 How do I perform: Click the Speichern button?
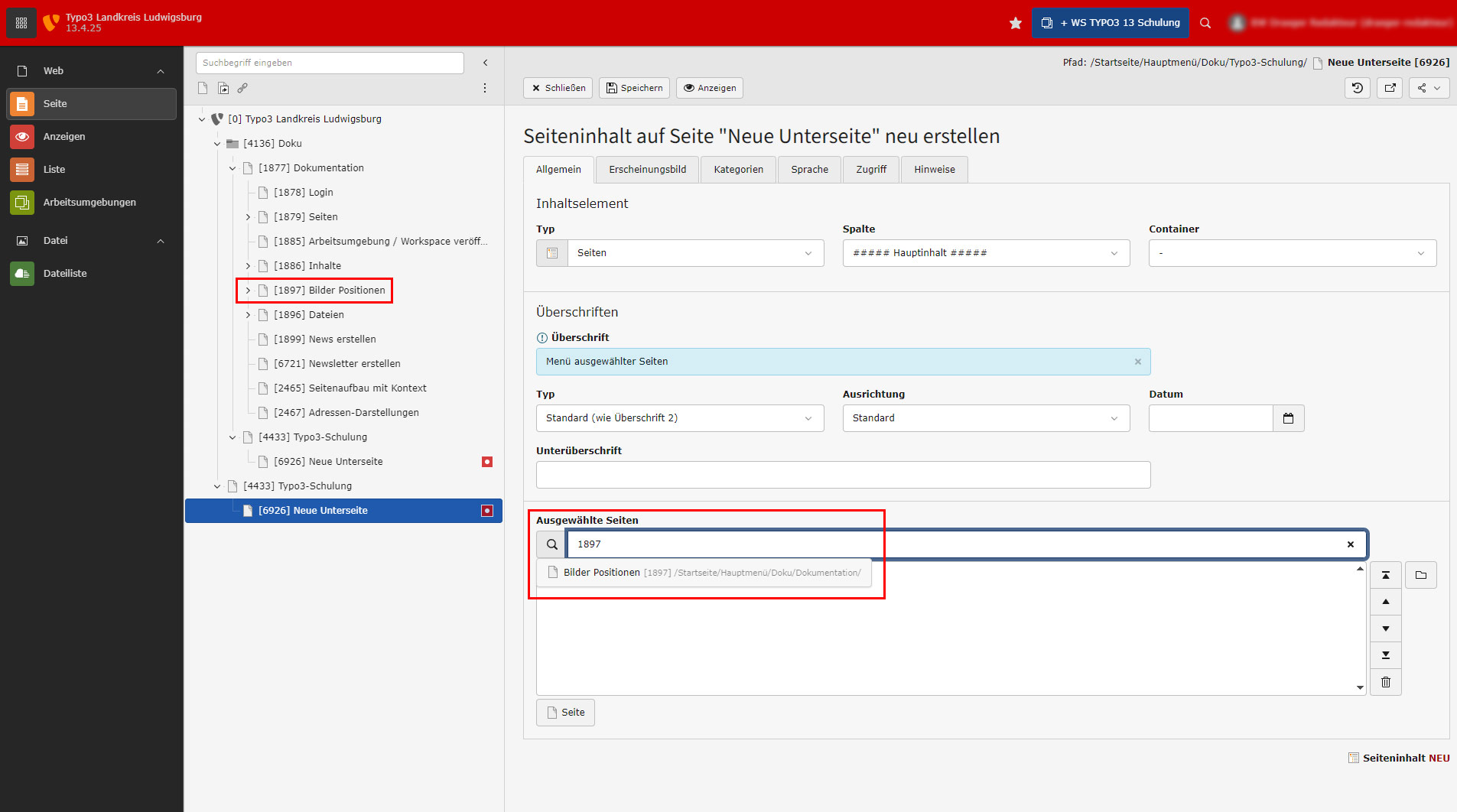click(x=634, y=88)
